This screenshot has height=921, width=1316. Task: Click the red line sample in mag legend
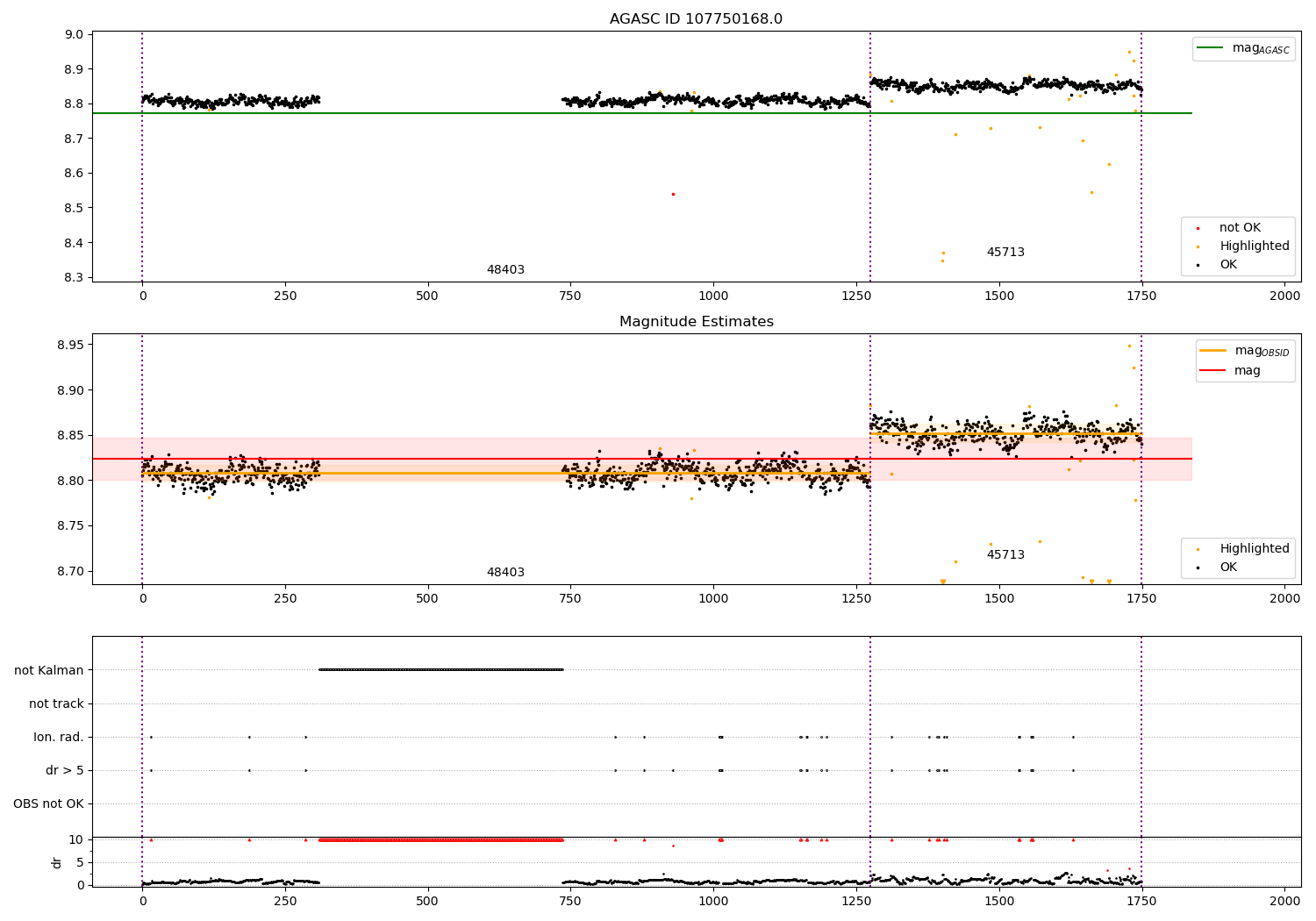click(1212, 371)
